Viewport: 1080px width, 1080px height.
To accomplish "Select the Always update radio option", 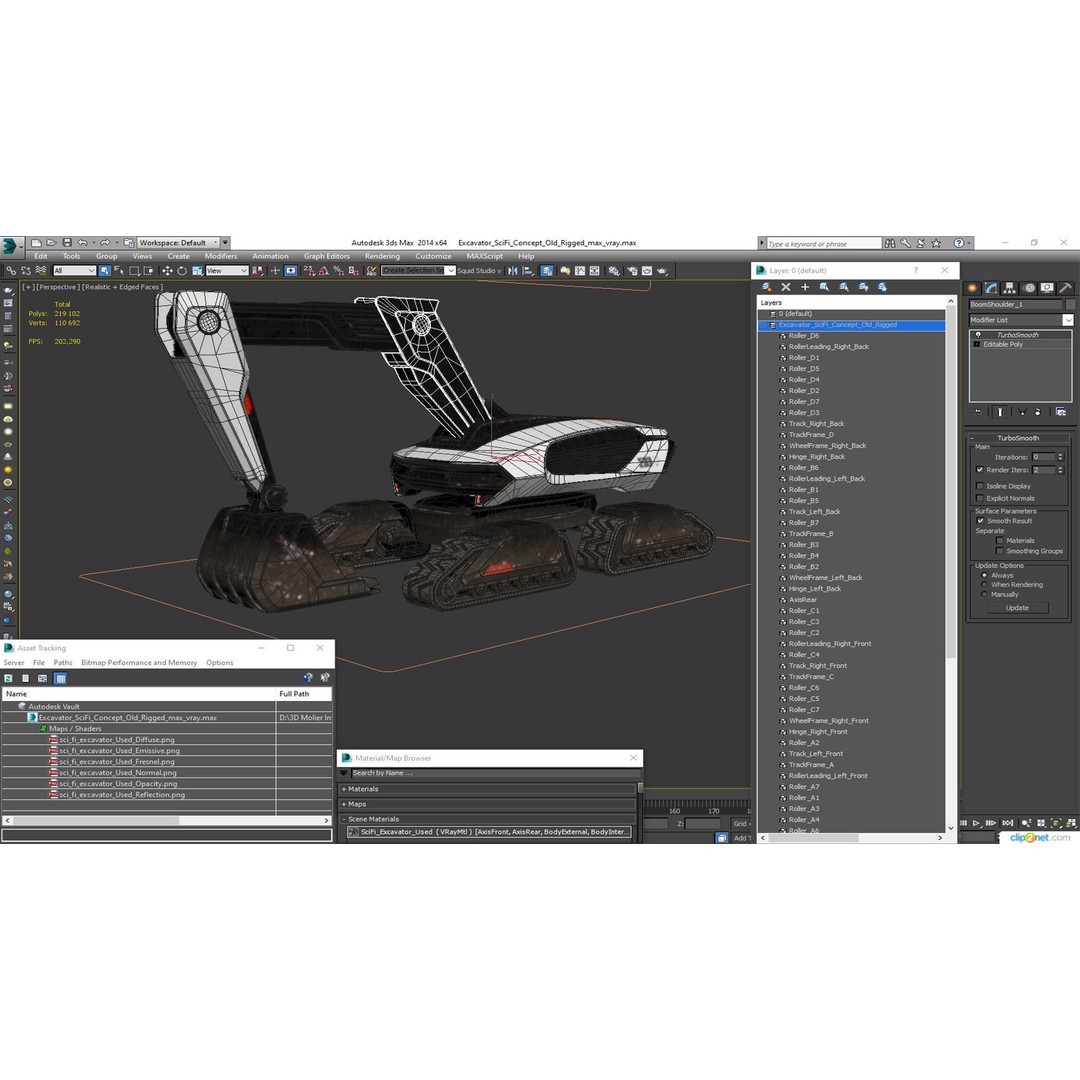I will tap(984, 575).
